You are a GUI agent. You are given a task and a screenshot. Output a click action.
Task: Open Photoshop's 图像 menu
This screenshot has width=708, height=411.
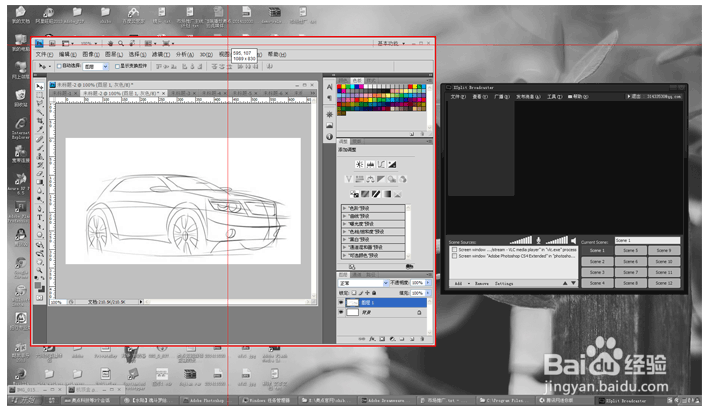(x=91, y=55)
